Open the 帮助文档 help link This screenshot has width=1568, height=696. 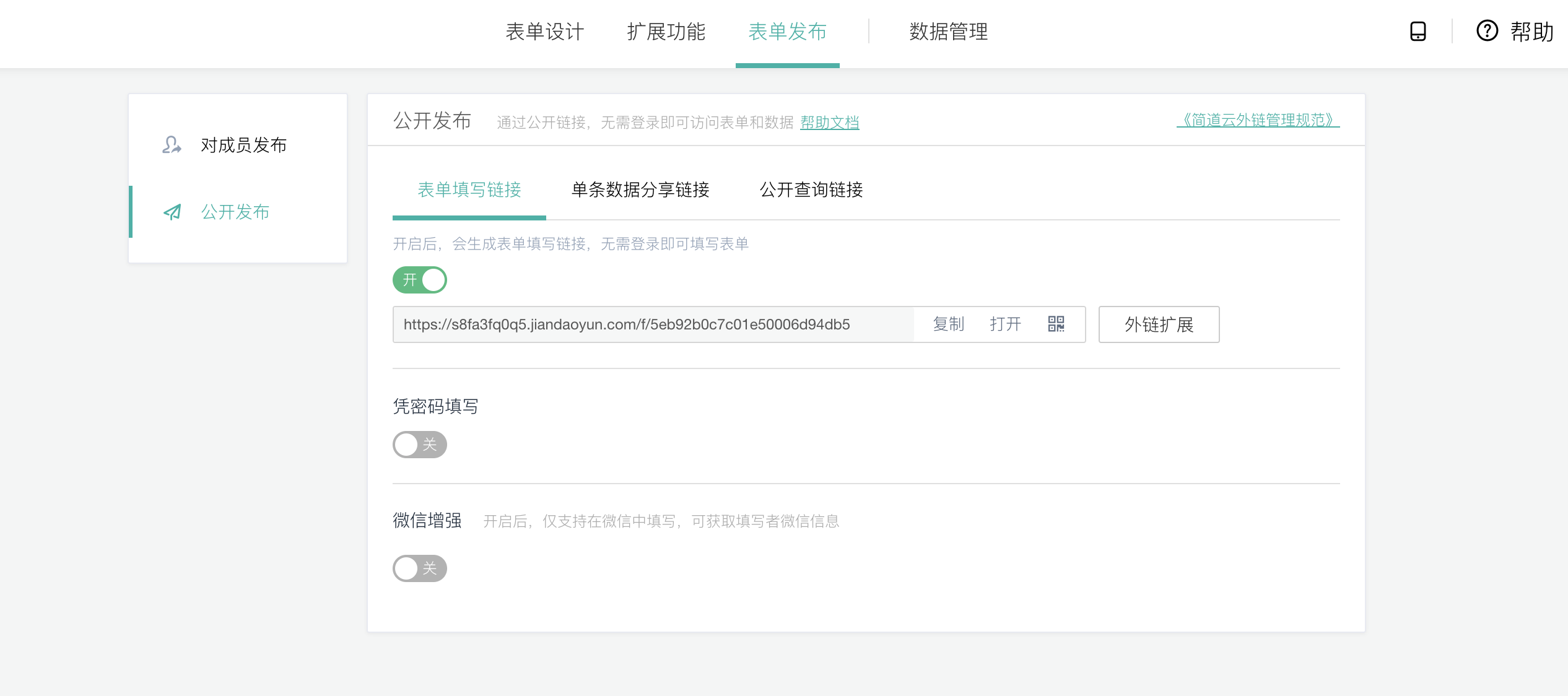[x=829, y=123]
